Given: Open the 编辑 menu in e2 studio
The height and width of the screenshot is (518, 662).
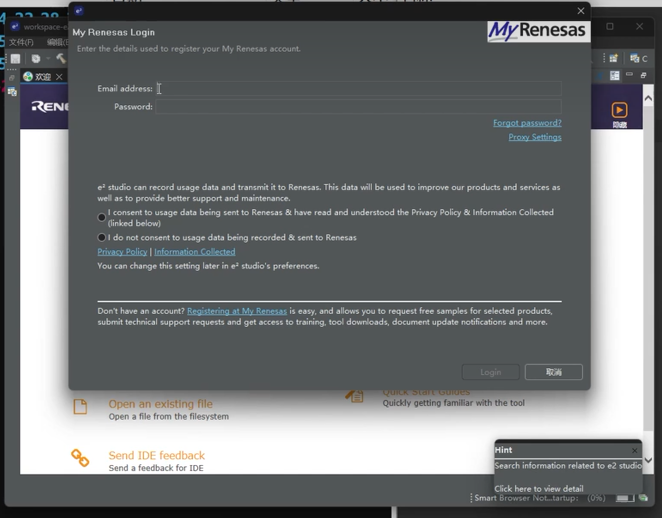Looking at the screenshot, I should 57,42.
